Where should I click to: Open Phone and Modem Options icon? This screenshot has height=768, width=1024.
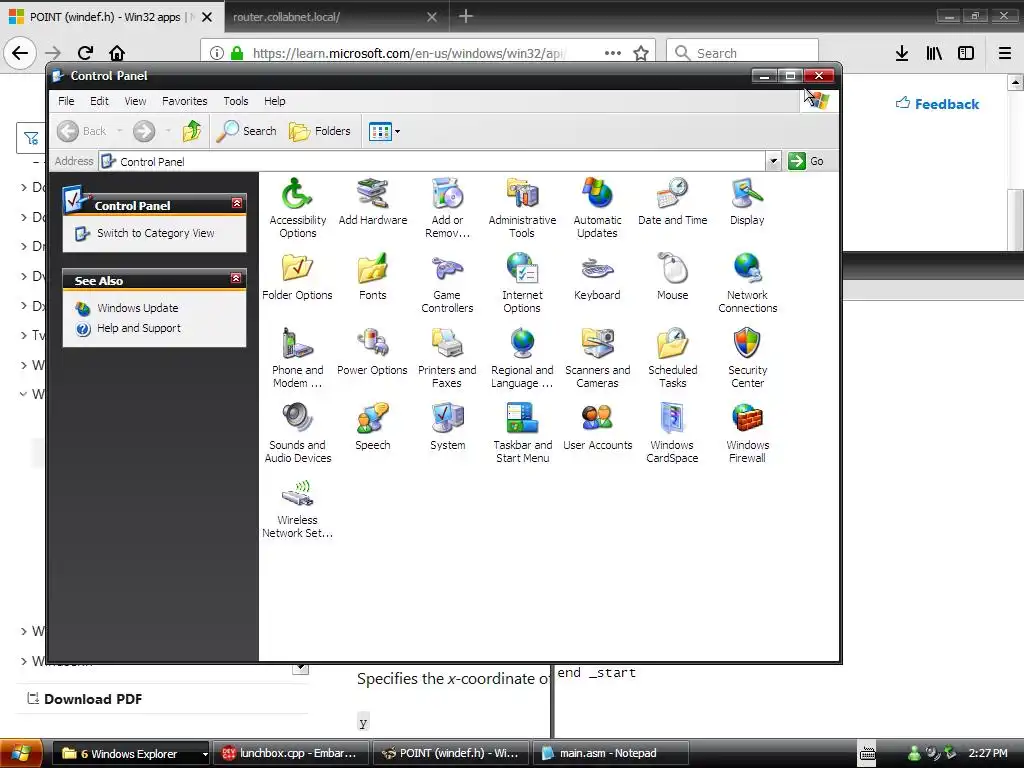(297, 358)
